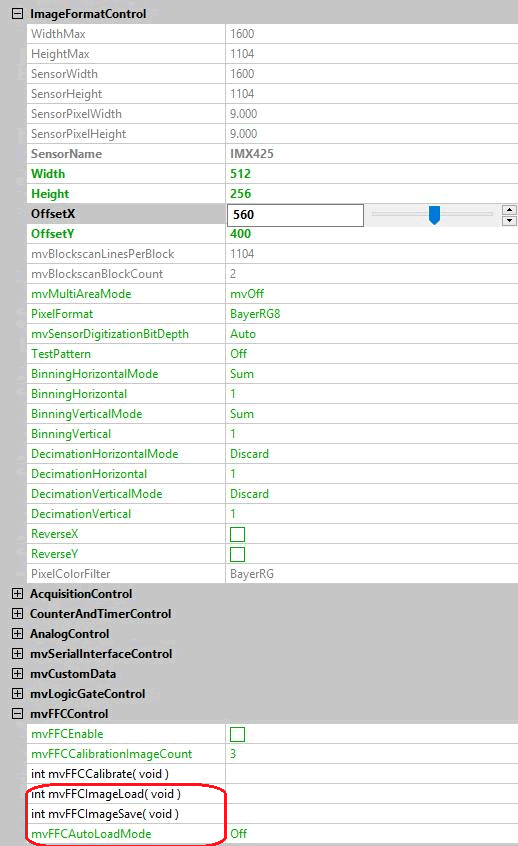The height and width of the screenshot is (846, 518).
Task: Decrease OffsetX with the down arrow
Action: point(509,220)
